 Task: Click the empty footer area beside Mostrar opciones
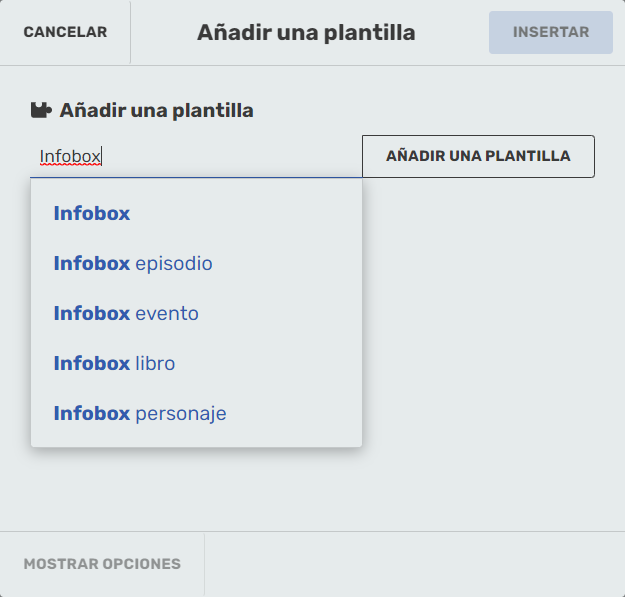[x=414, y=564]
